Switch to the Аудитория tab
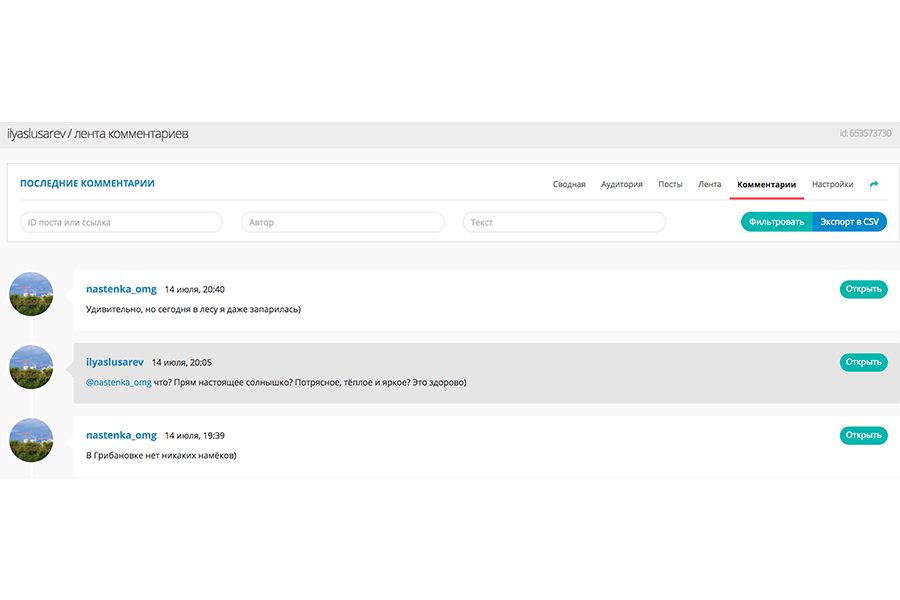Viewport: 900px width, 600px height. click(622, 184)
